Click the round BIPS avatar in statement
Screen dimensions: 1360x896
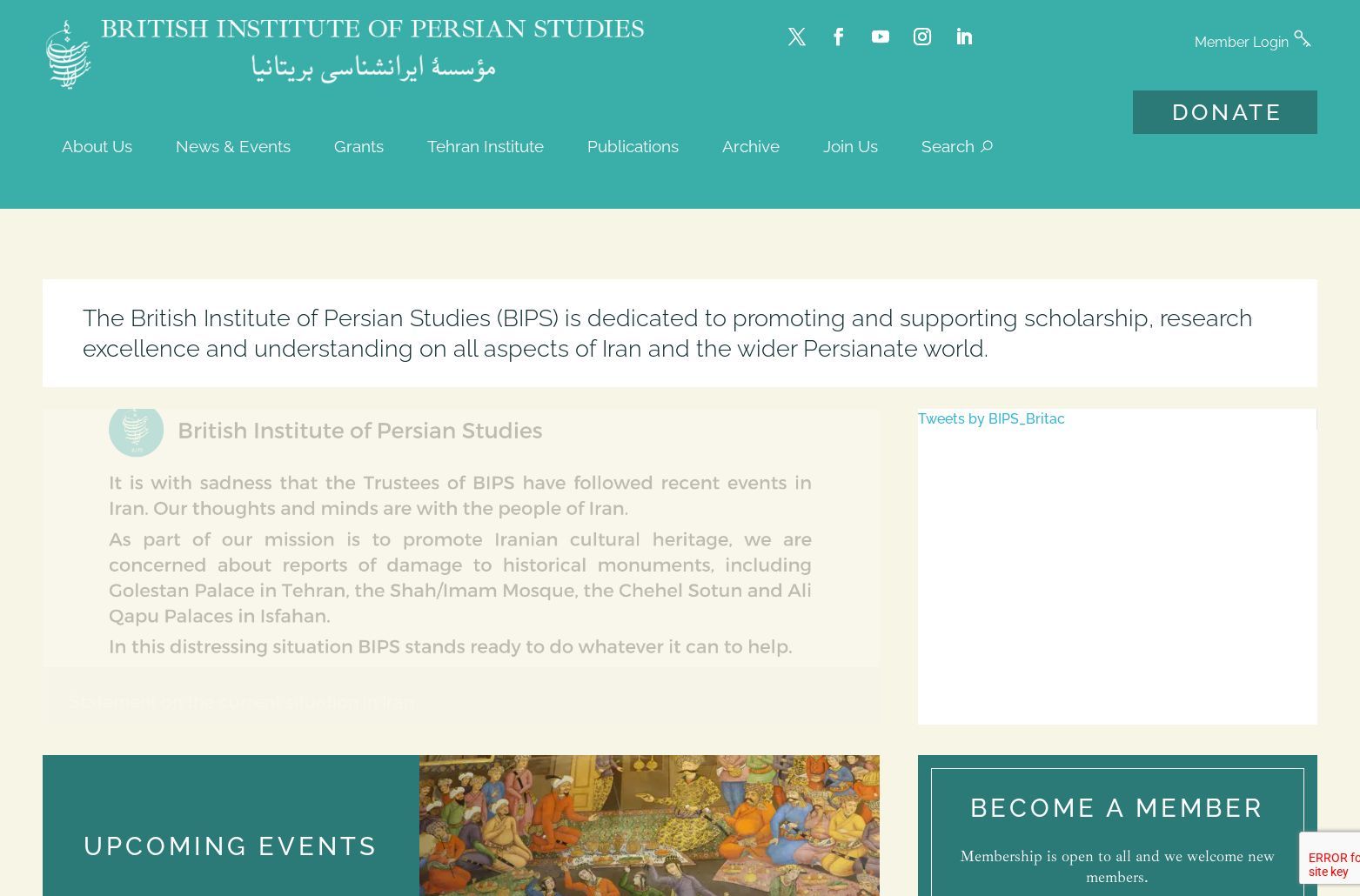click(136, 430)
